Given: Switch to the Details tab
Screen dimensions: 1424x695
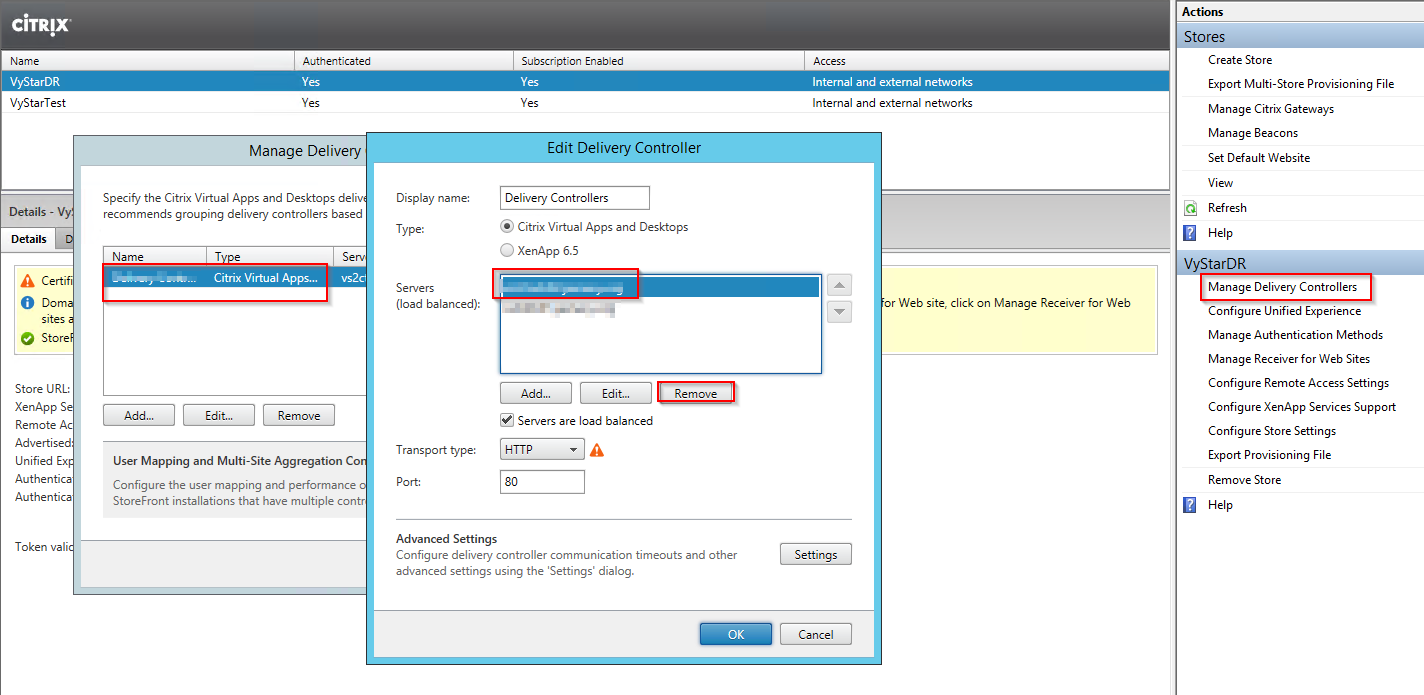Looking at the screenshot, I should coord(29,239).
